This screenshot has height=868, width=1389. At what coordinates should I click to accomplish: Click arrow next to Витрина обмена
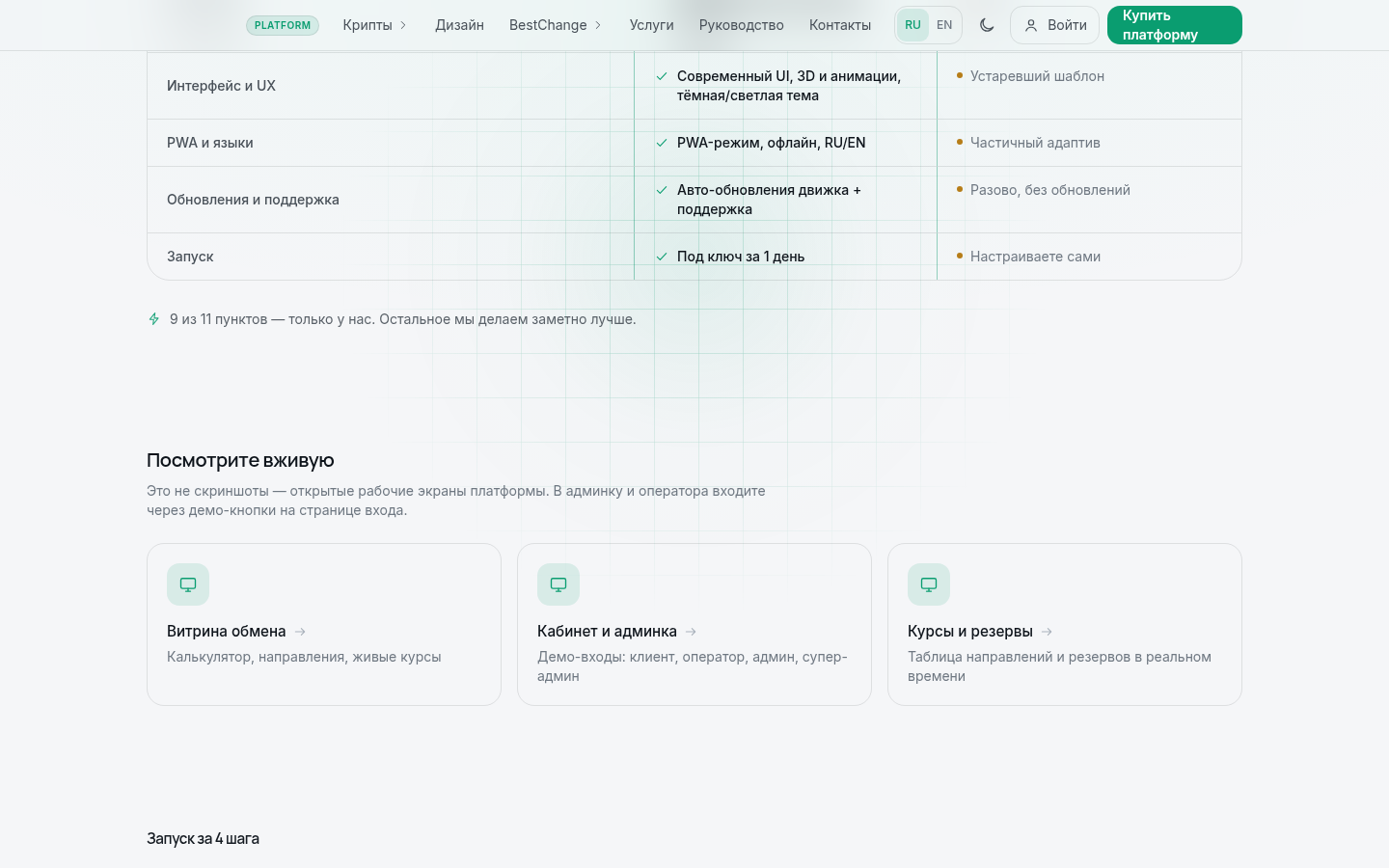coord(300,632)
